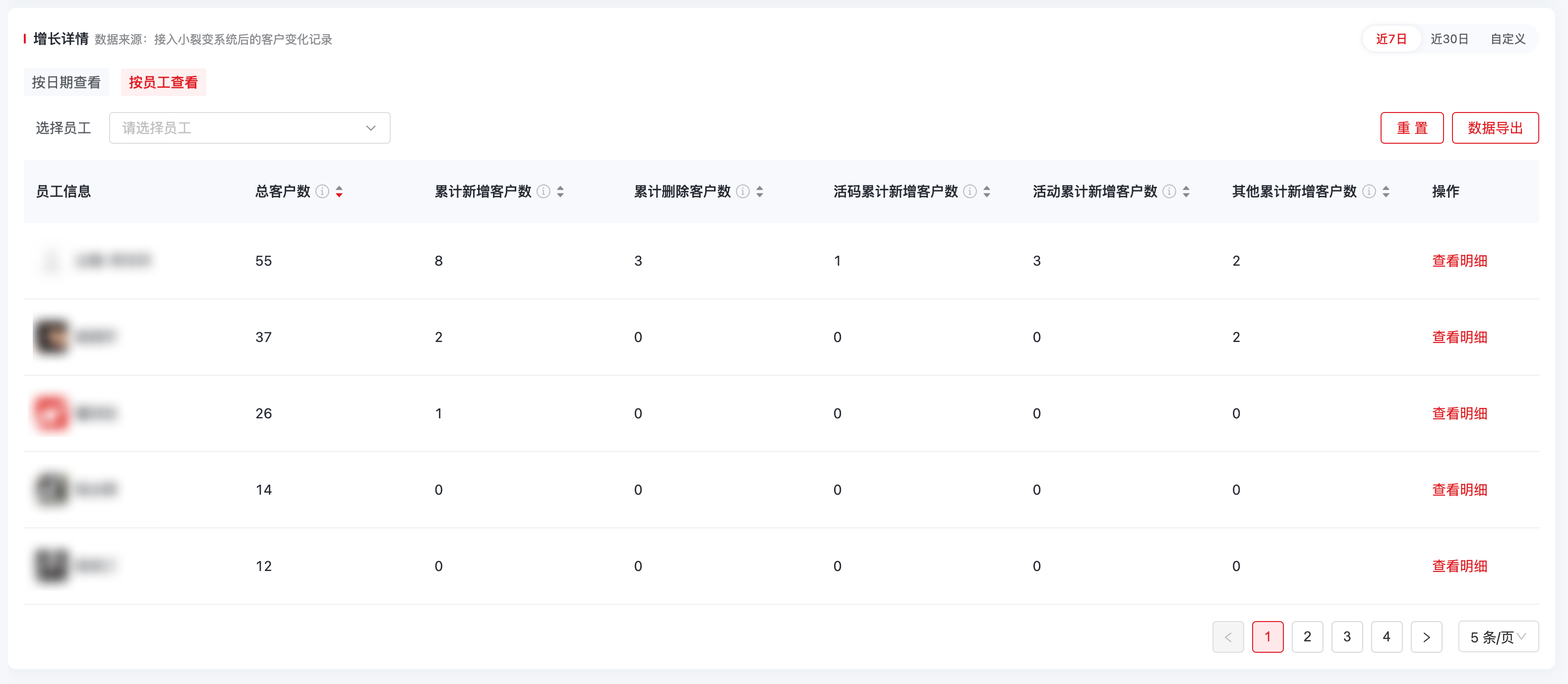The width and height of the screenshot is (1568, 684).
Task: Open 查看明细 for the 37-customer row
Action: pos(1459,337)
